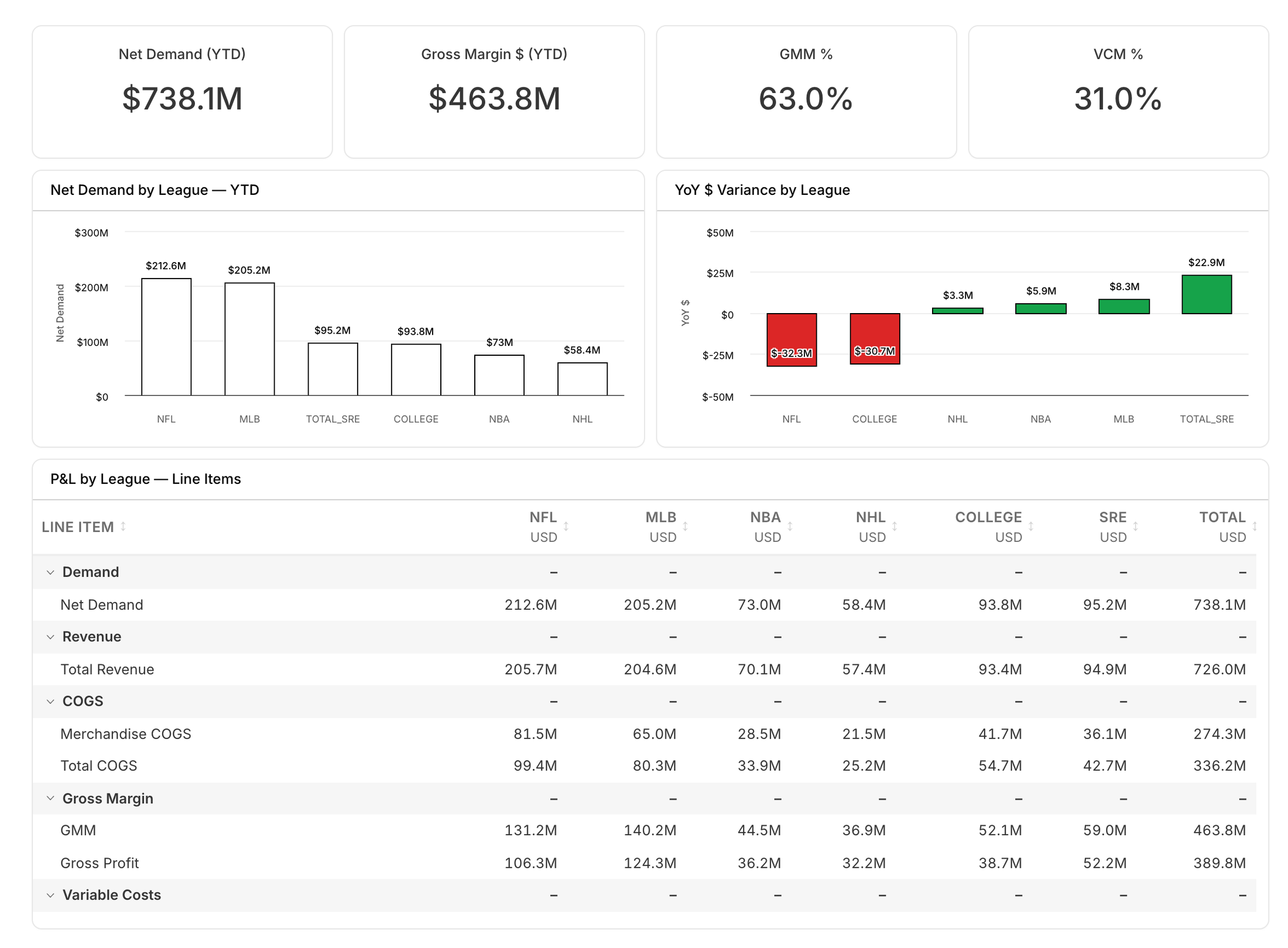Click the 274.3M Merchandise COGS total cell

[1220, 734]
